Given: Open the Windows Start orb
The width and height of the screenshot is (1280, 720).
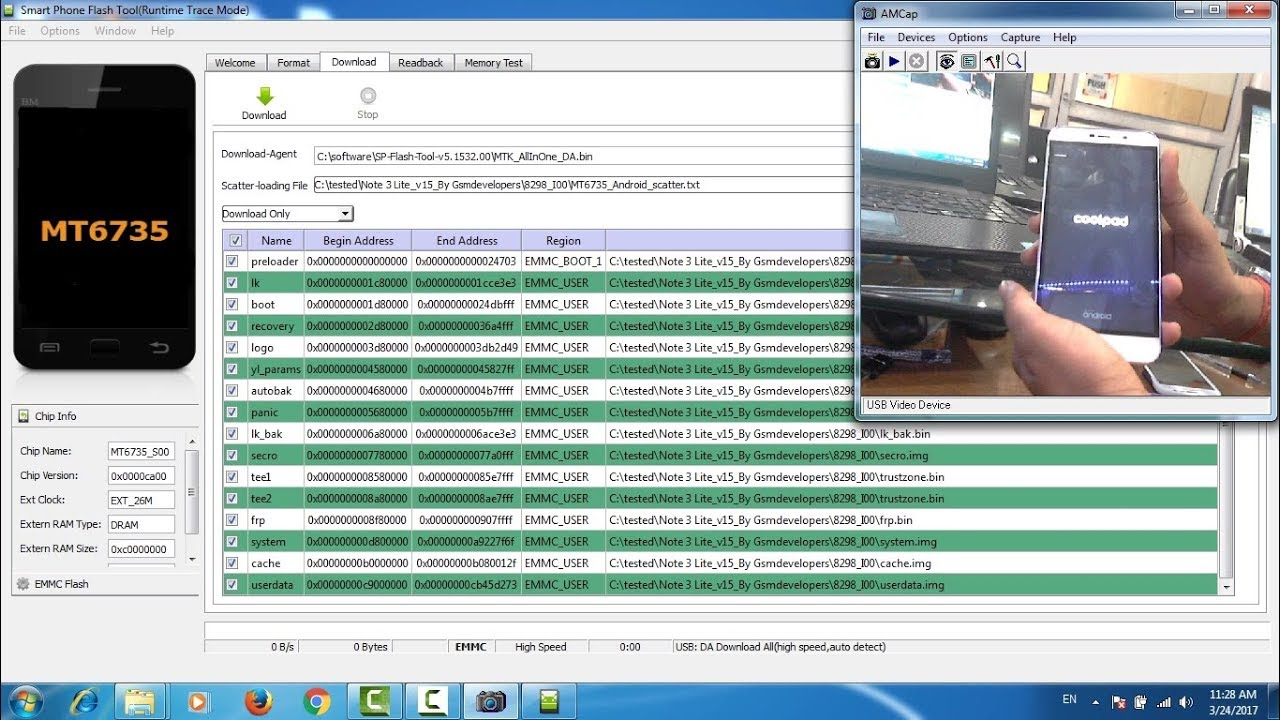Looking at the screenshot, I should (24, 701).
